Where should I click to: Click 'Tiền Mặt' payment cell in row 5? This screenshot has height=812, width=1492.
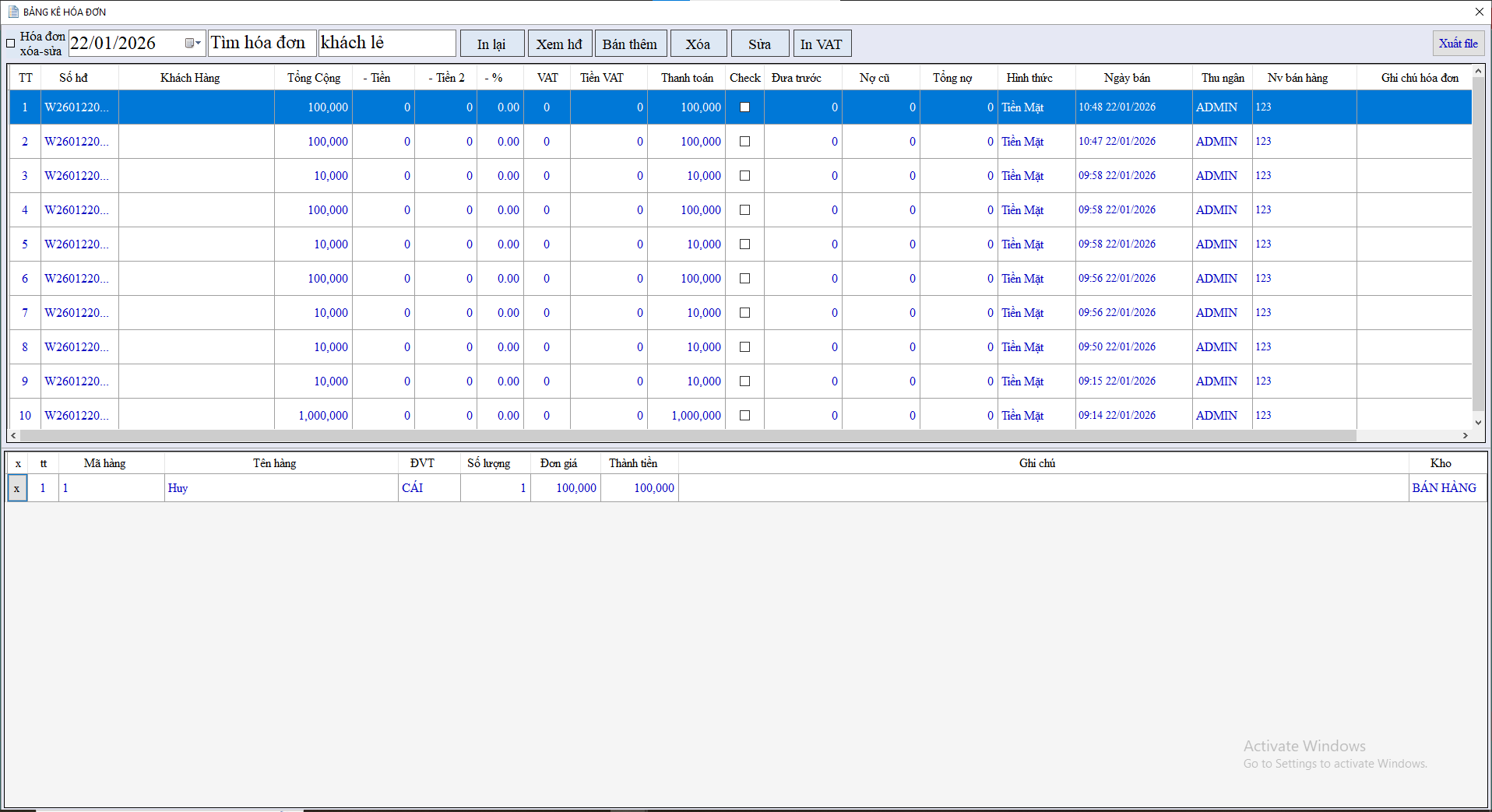click(1036, 244)
